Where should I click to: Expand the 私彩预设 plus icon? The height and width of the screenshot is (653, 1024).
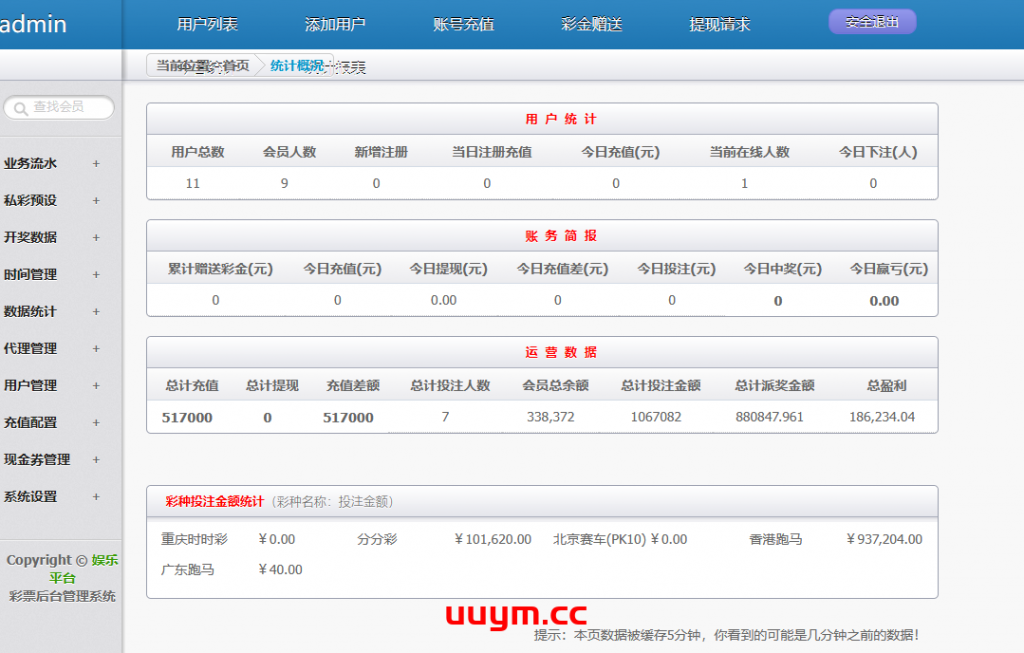point(96,201)
